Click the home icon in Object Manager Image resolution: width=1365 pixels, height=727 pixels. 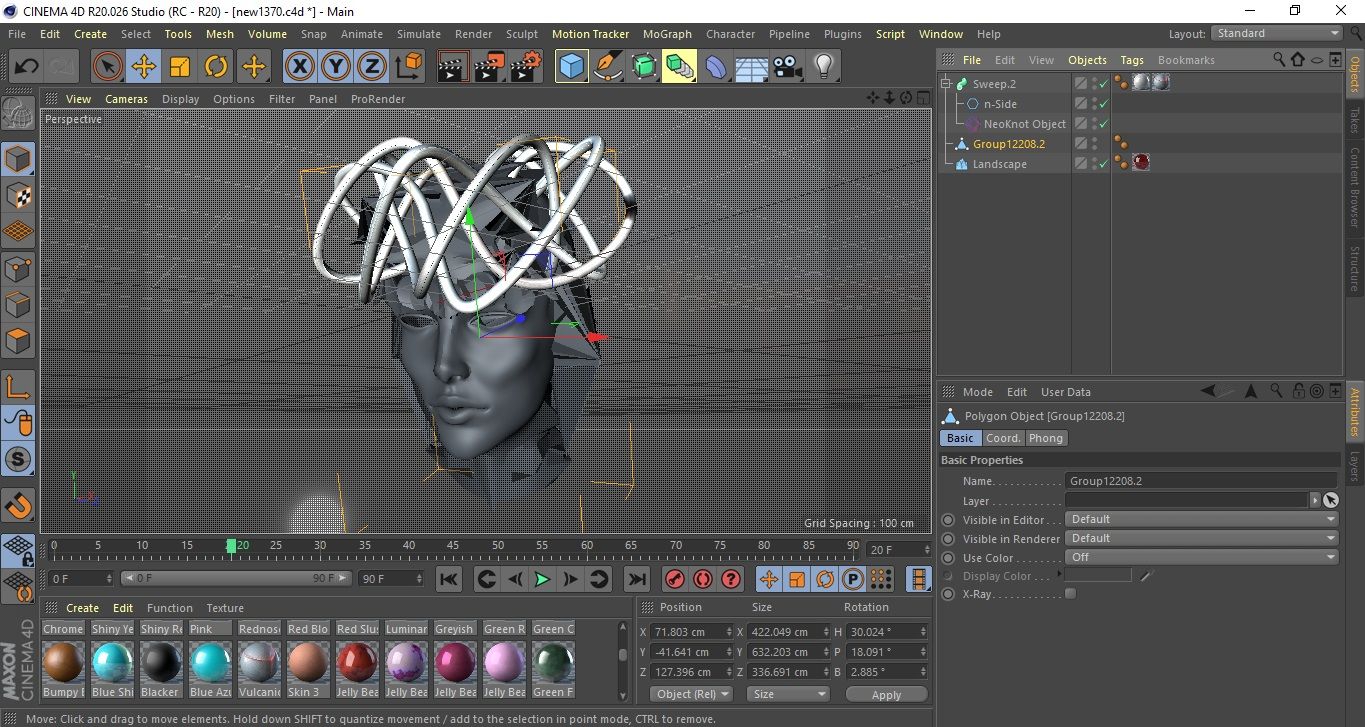click(1297, 60)
